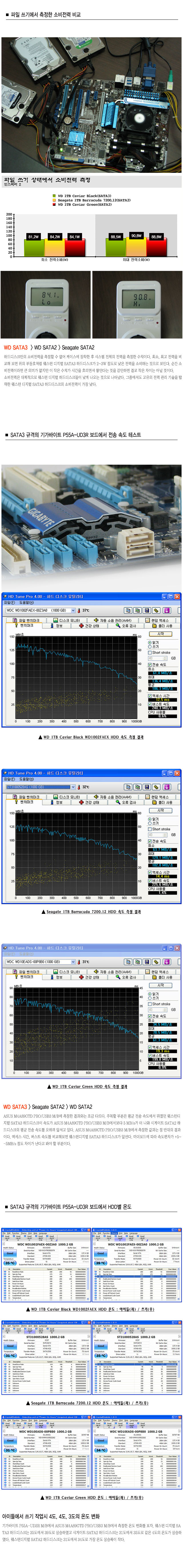Click the motherboard test bench photo
Screen dimensions: 183x1568
(91, 104)
